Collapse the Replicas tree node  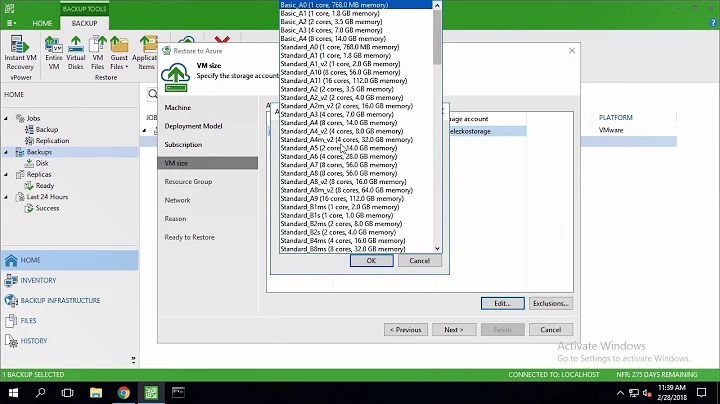pos(6,174)
